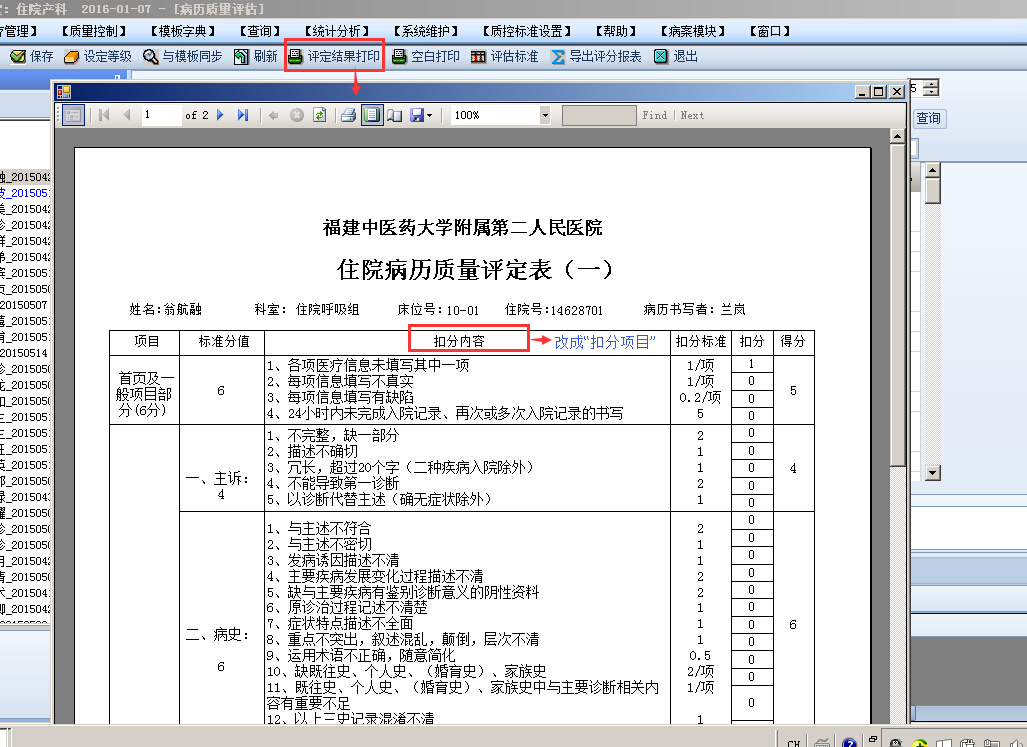Click item 各项医疗信息未填写其中一项
Viewport: 1027px width, 747px height.
point(367,365)
